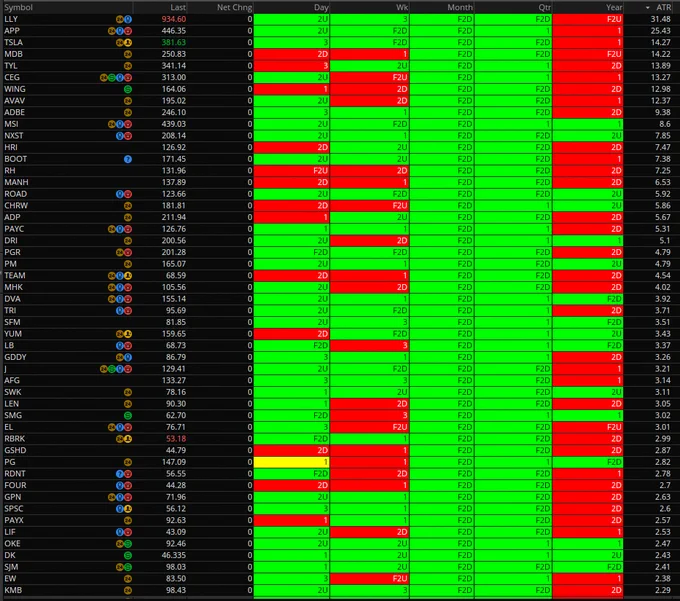This screenshot has height=601, width=680.
Task: Click the red Day cell for RH
Action: point(291,171)
